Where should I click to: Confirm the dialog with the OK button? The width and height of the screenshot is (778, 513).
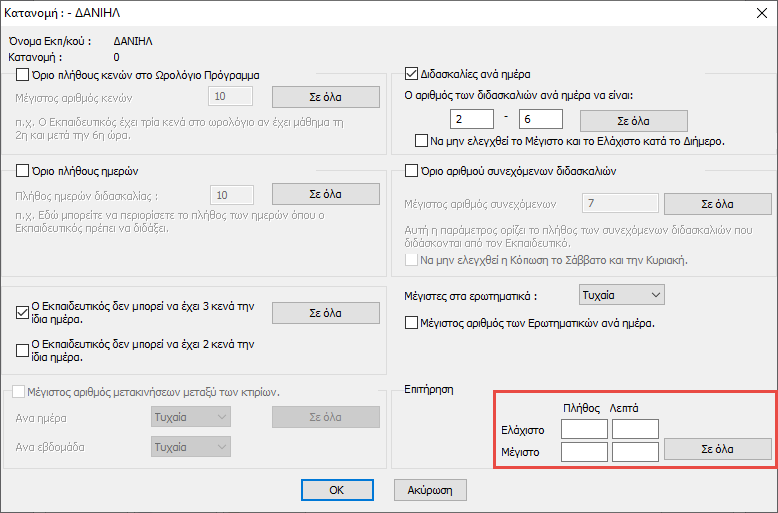pos(336,490)
